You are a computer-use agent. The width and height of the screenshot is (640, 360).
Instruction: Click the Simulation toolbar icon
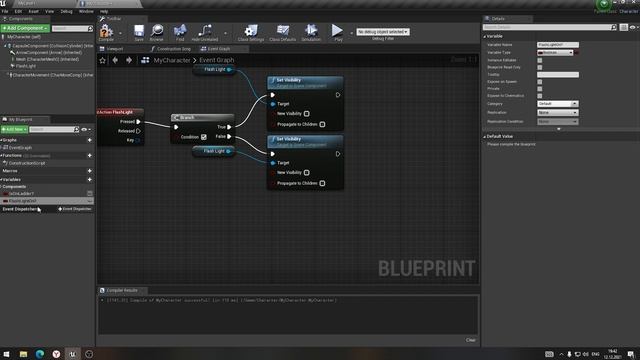tap(311, 32)
